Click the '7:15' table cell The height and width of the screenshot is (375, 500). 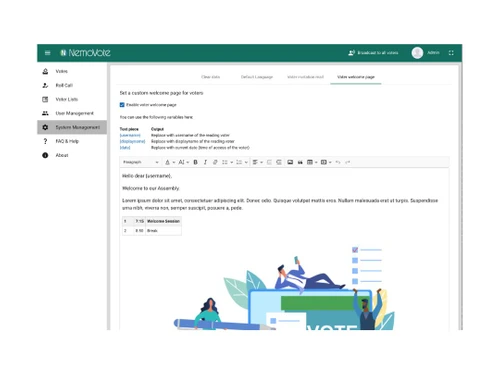(139, 221)
